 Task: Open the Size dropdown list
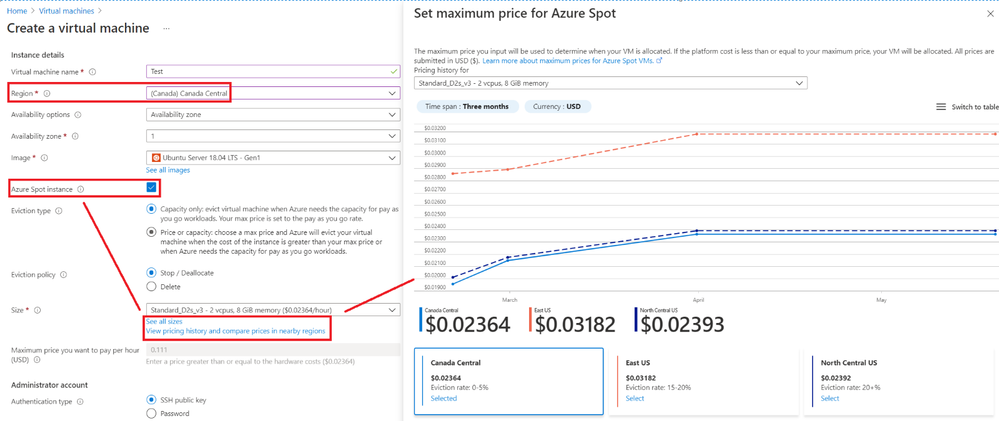(391, 310)
